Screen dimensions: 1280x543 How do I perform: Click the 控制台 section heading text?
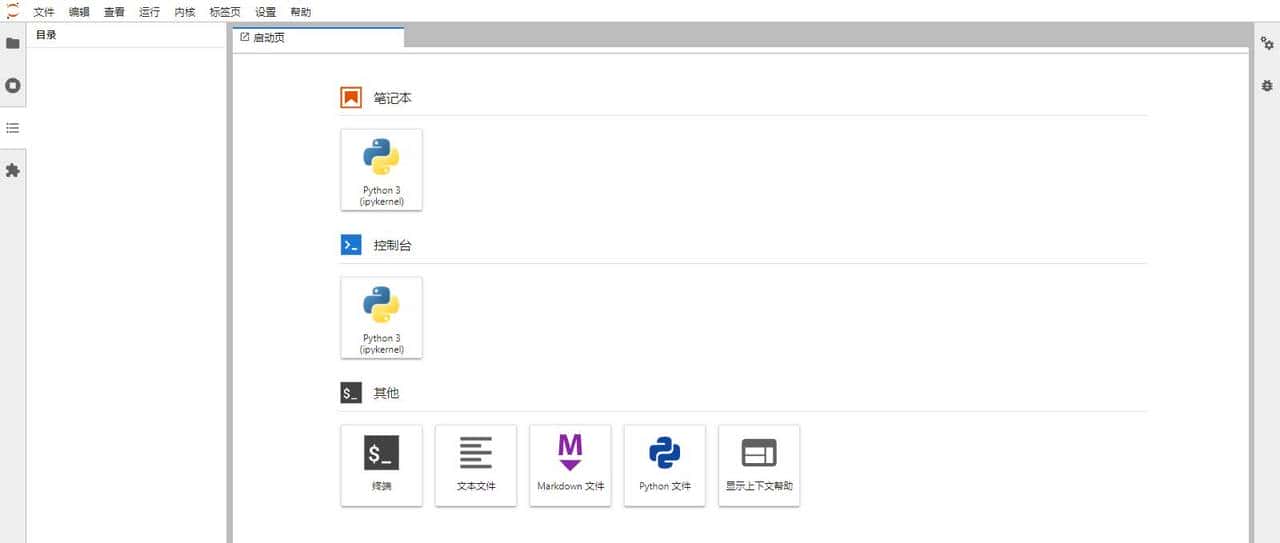393,245
